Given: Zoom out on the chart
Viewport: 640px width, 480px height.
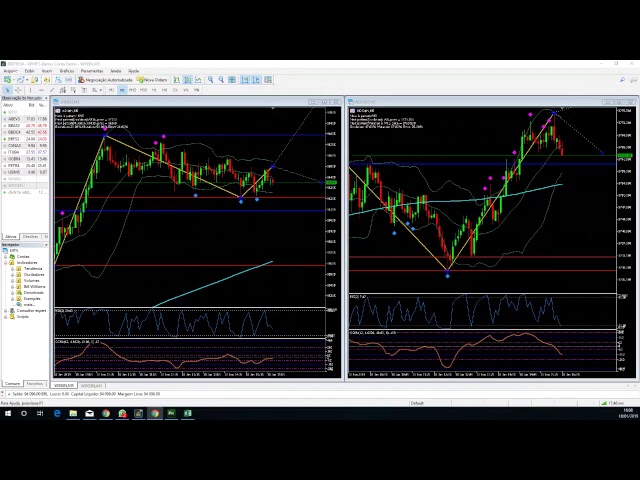Looking at the screenshot, I should [x=221, y=80].
